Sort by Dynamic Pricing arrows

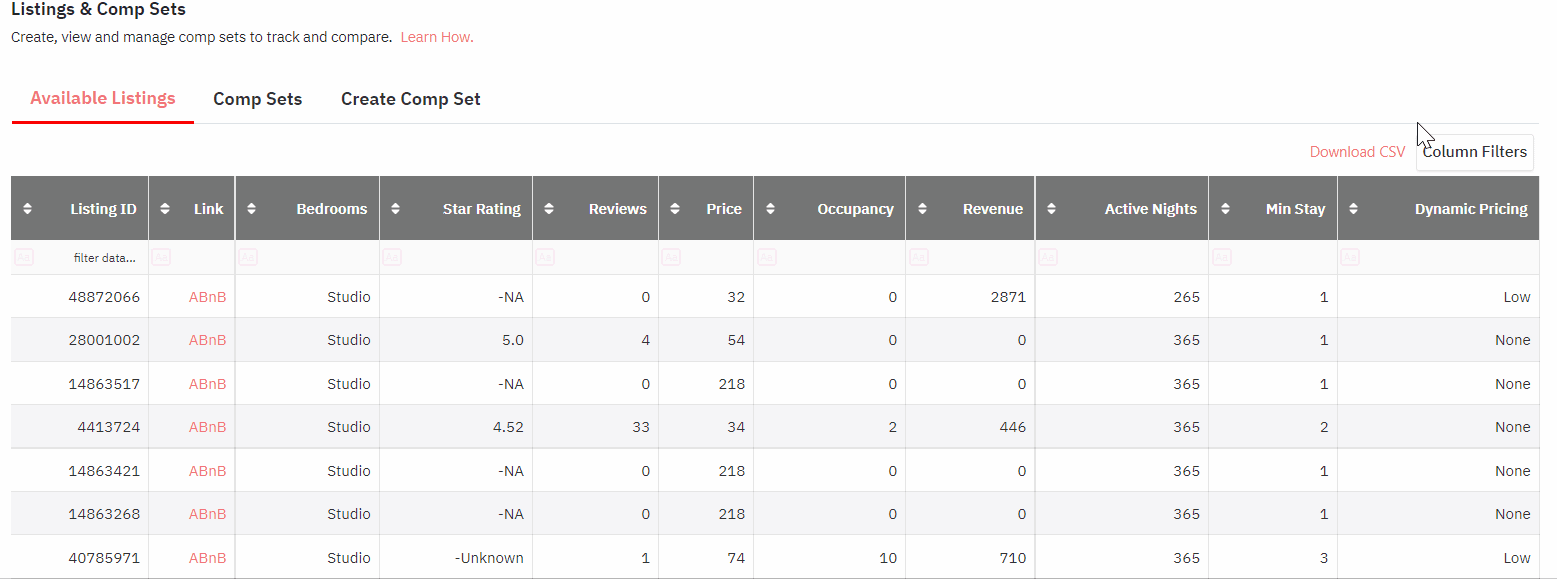pos(1354,209)
